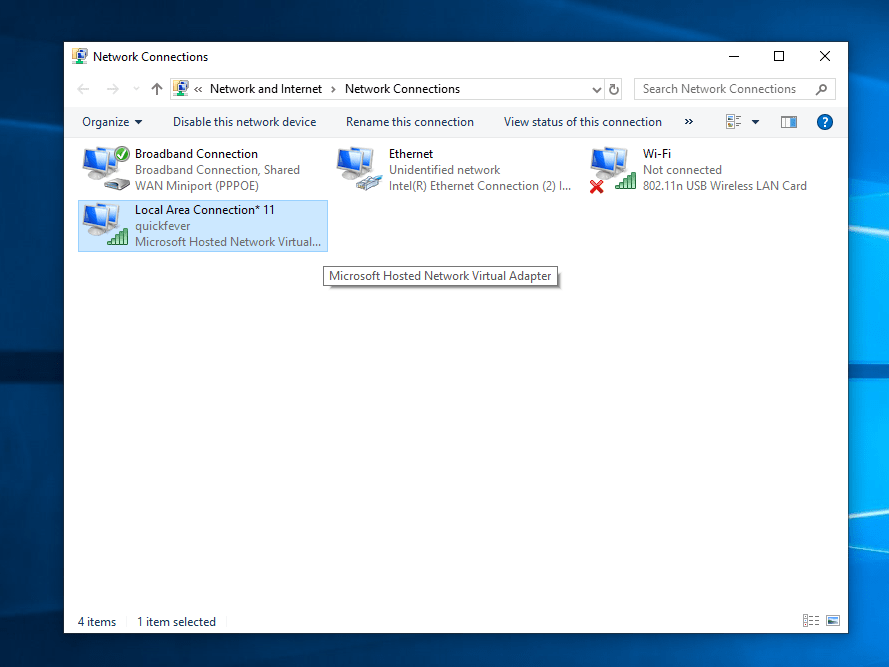This screenshot has width=889, height=667.
Task: Click Local Area Connection* 11 name
Action: 205,210
